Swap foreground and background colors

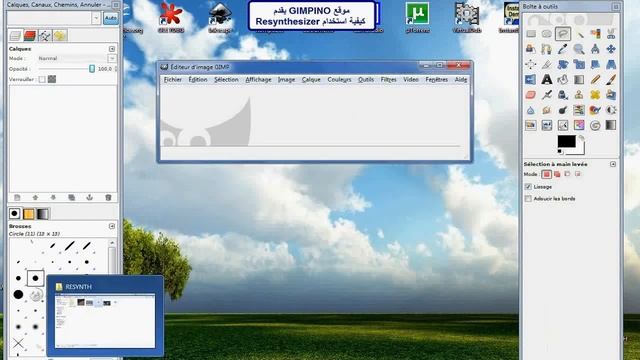click(x=581, y=138)
